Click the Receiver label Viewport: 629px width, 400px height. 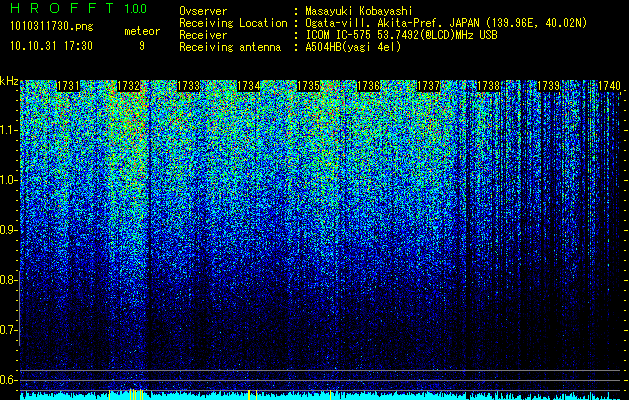click(x=203, y=35)
